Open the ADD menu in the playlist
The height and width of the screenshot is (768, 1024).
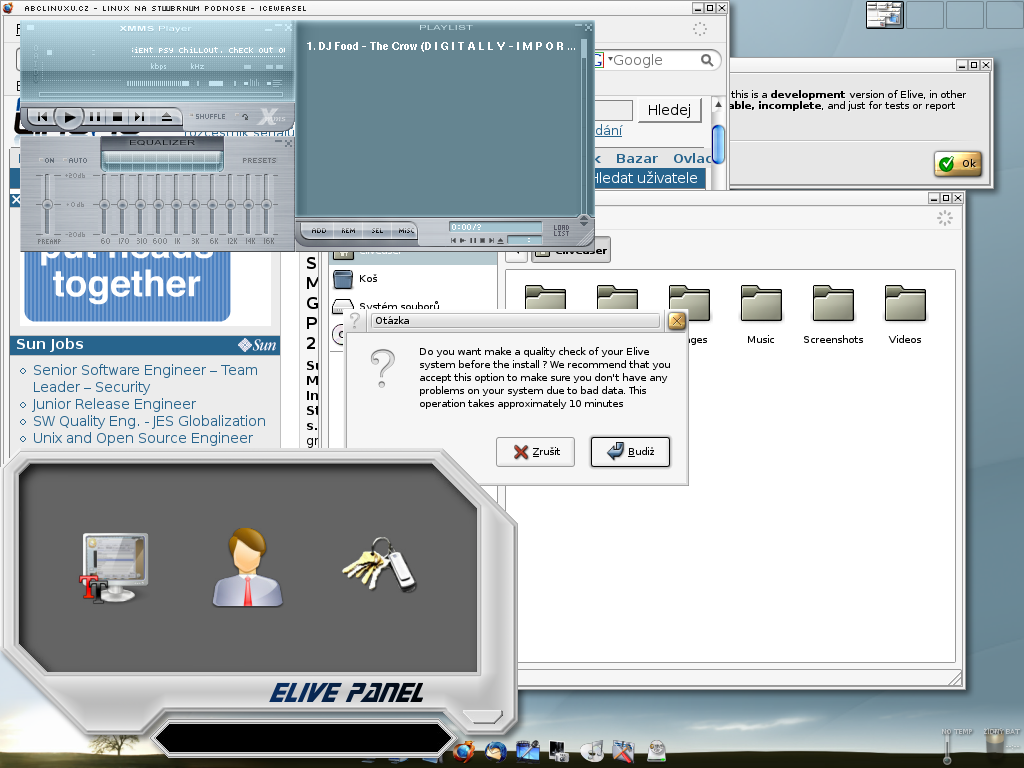(319, 231)
